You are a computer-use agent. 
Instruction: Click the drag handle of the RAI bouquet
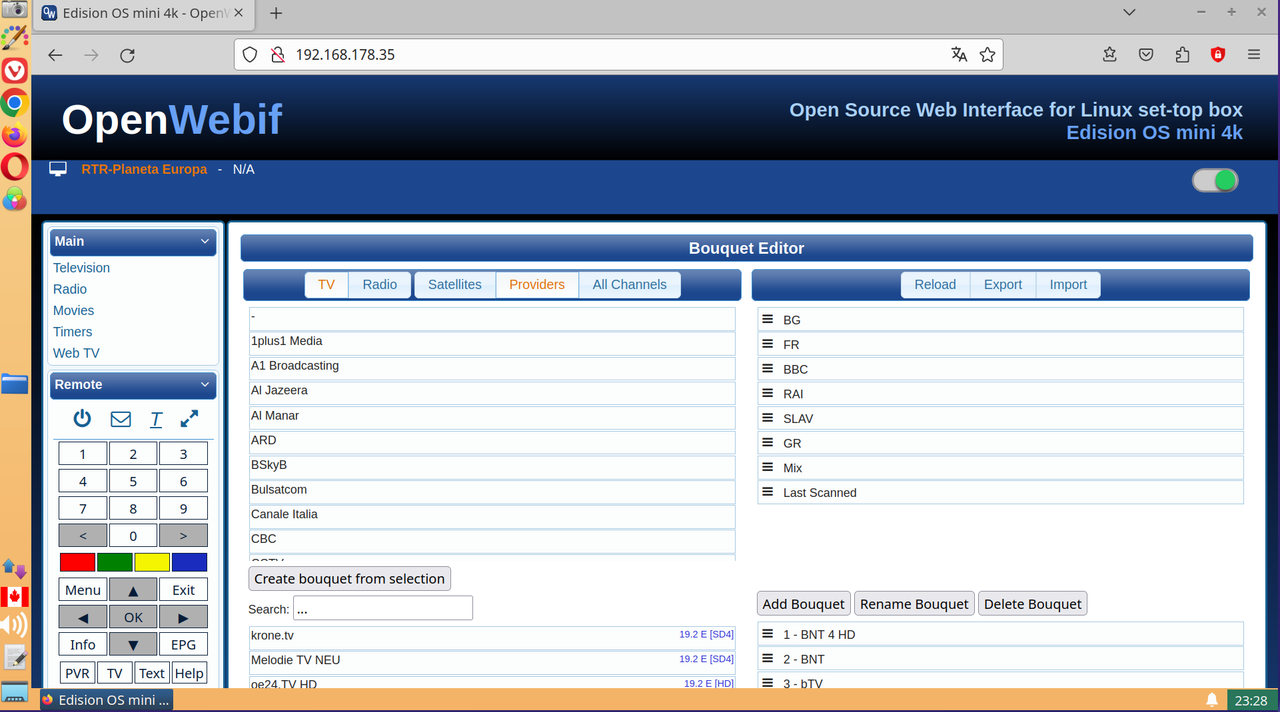[x=768, y=393]
